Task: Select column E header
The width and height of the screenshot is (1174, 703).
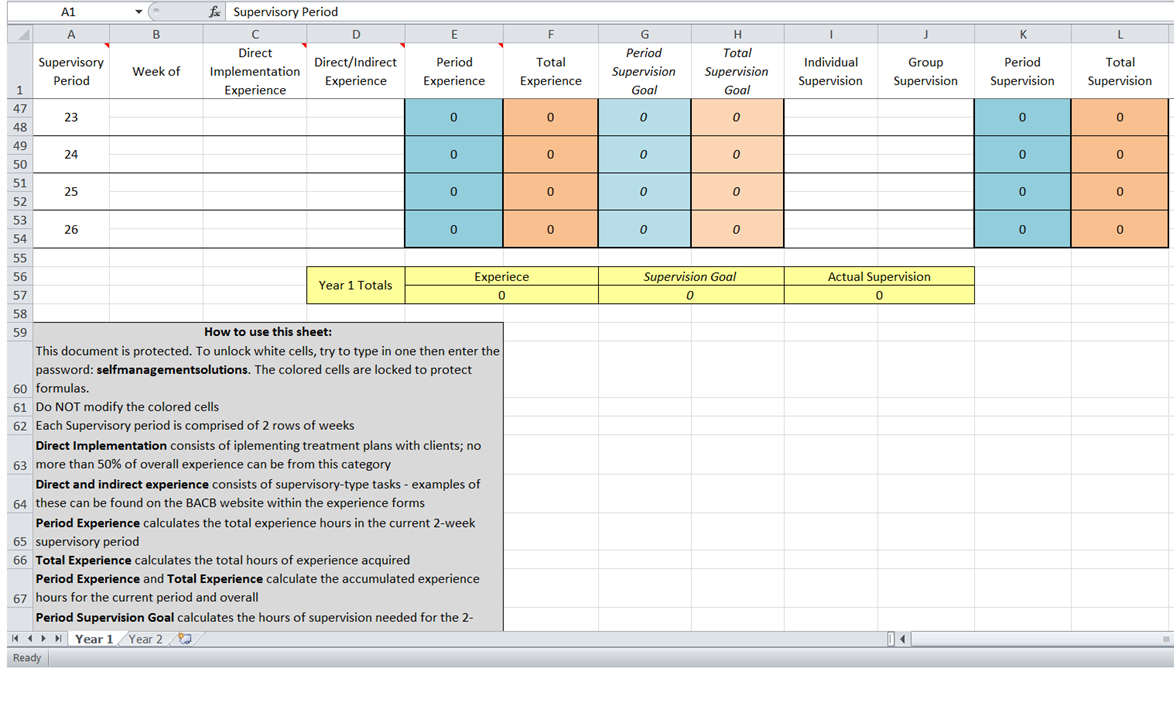Action: click(454, 34)
